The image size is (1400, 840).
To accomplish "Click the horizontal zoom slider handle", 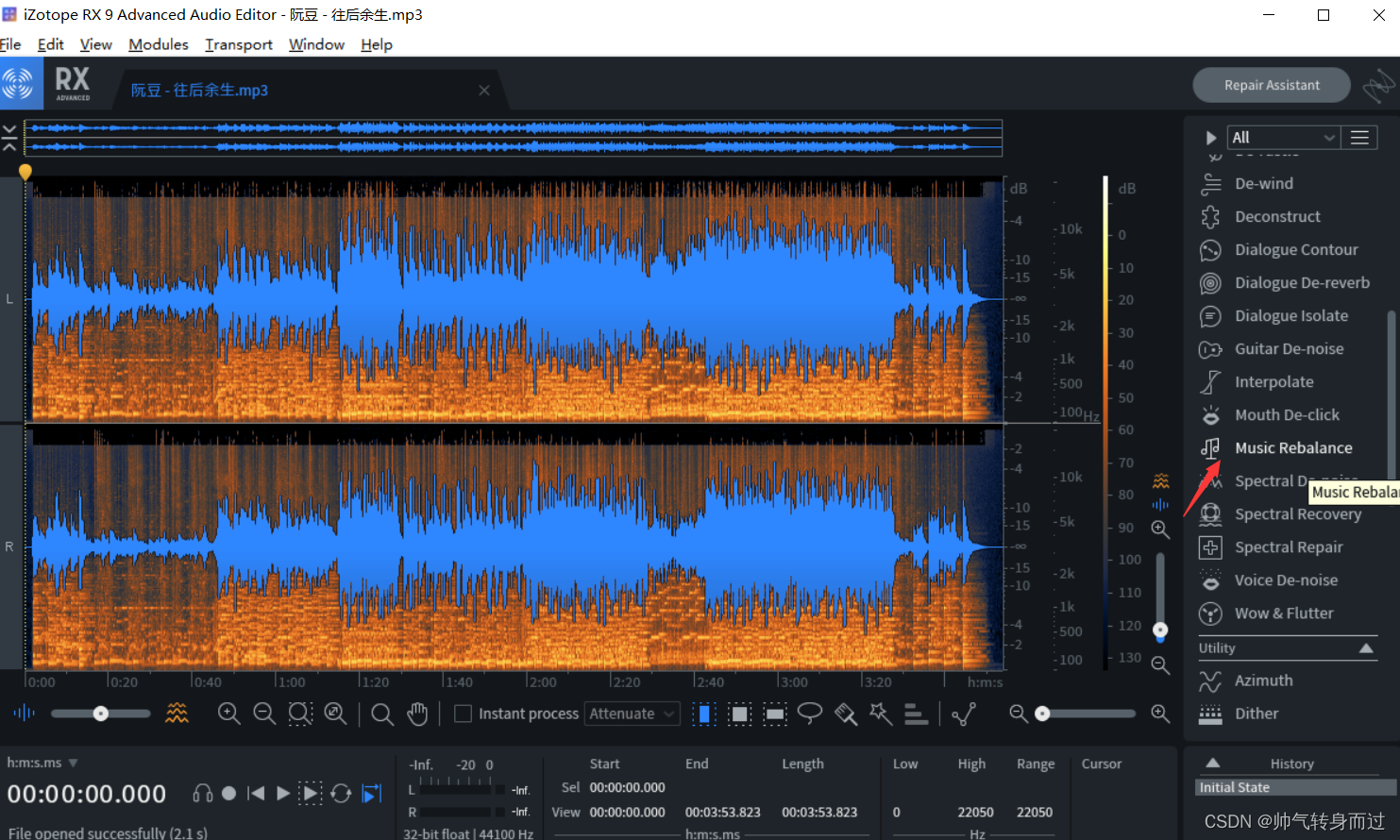I will [1042, 714].
